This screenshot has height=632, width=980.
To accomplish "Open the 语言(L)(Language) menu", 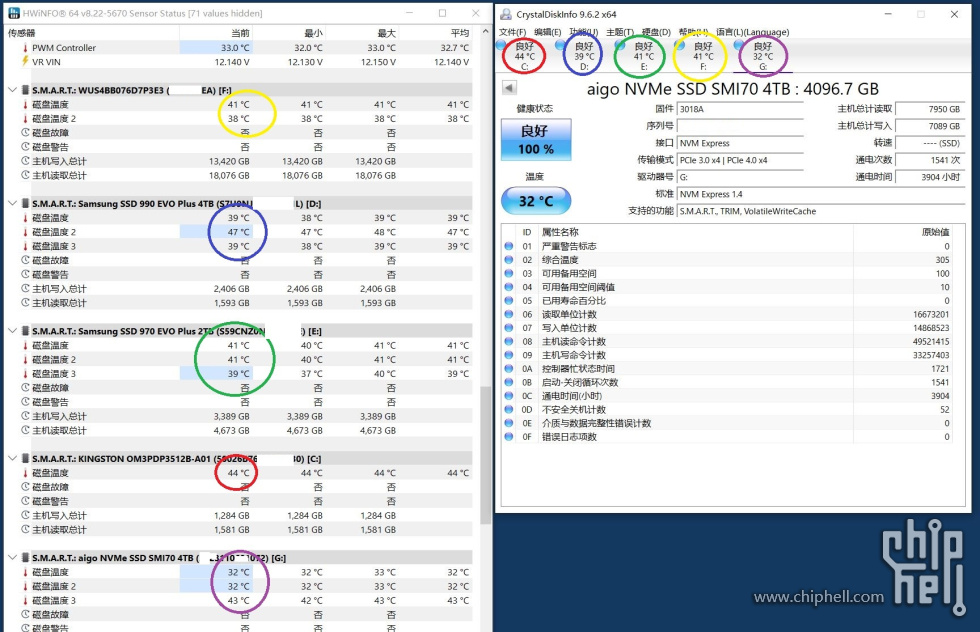I will click(x=752, y=32).
